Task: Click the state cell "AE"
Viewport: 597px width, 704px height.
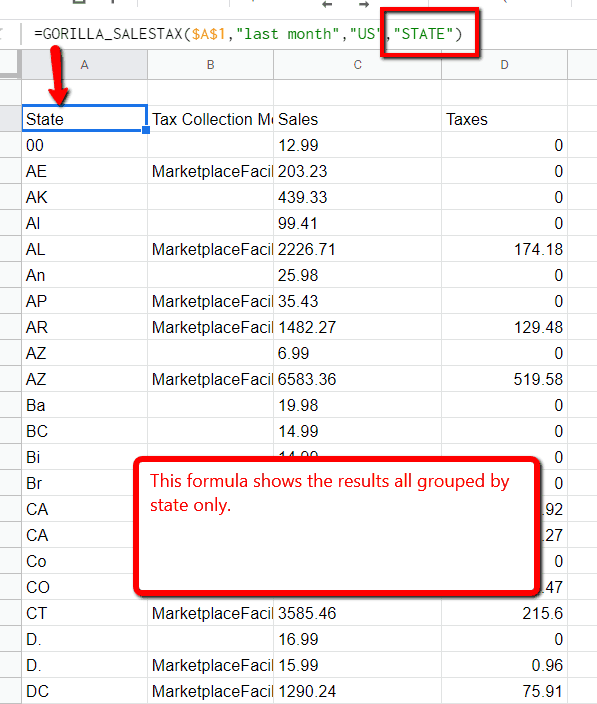Action: point(84,171)
